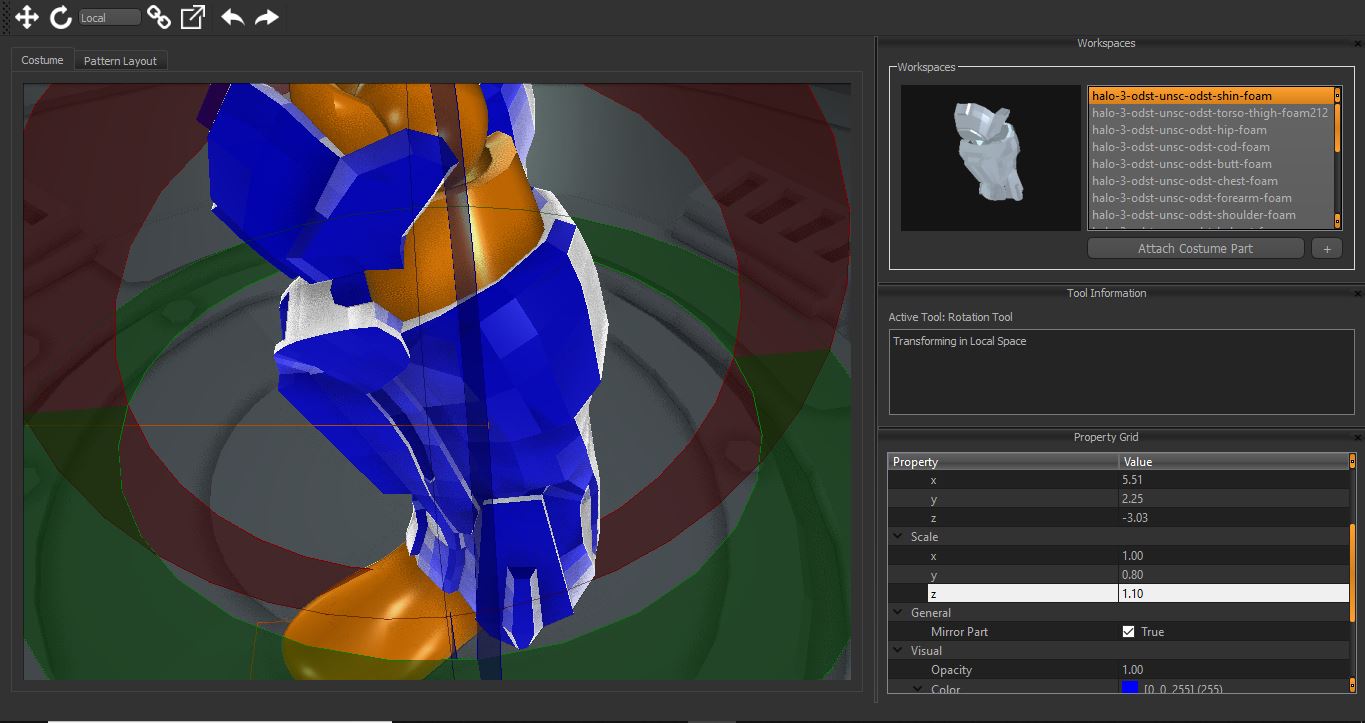Image resolution: width=1365 pixels, height=723 pixels.
Task: Undo the last action
Action: pos(232,17)
